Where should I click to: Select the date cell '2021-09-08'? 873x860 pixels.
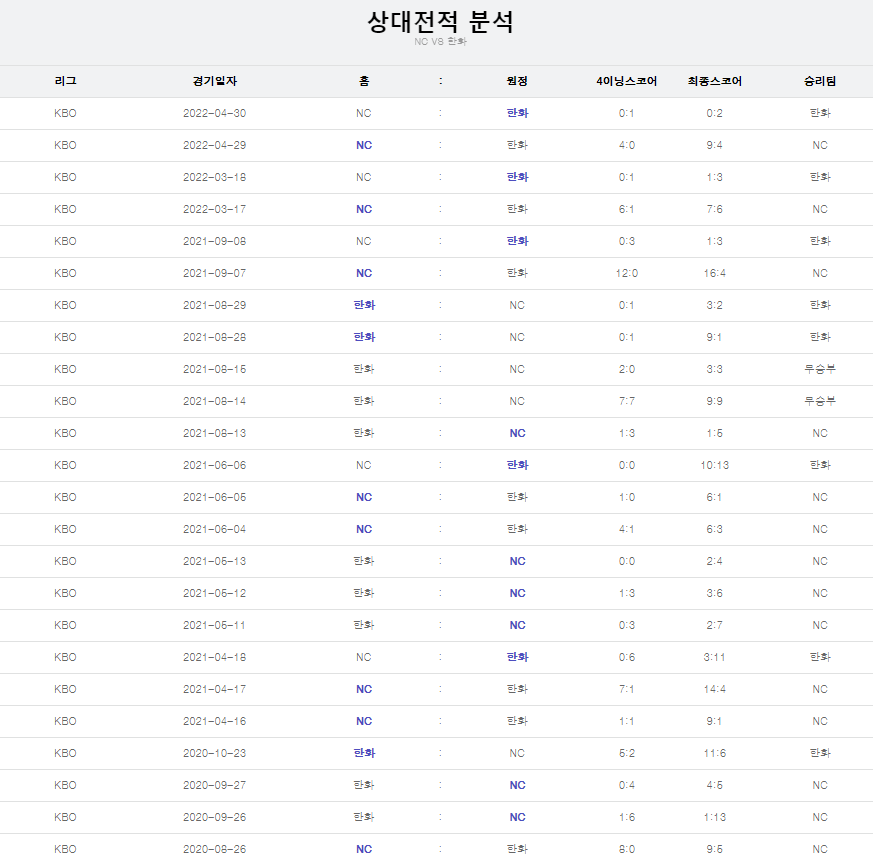click(x=214, y=242)
